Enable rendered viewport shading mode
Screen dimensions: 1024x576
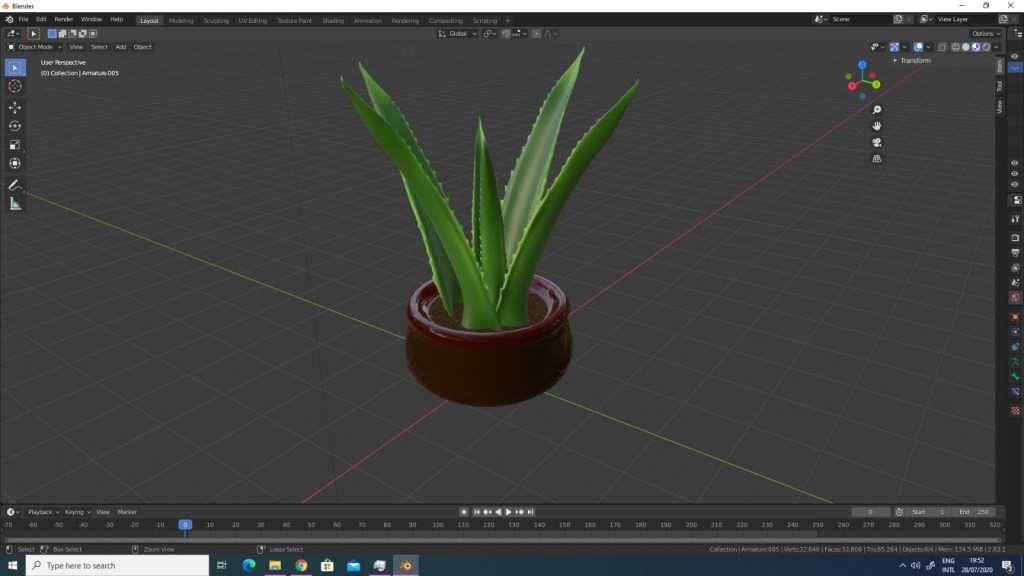click(x=987, y=47)
